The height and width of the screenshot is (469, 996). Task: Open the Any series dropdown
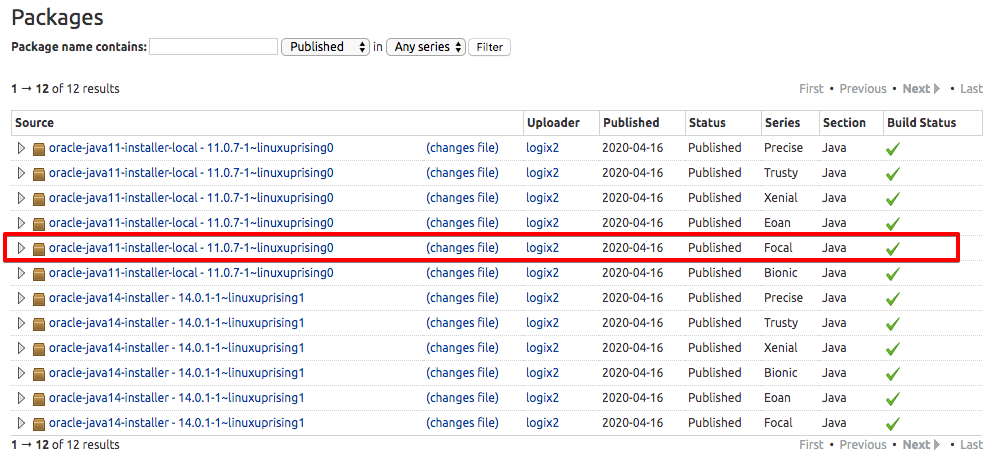tap(426, 47)
